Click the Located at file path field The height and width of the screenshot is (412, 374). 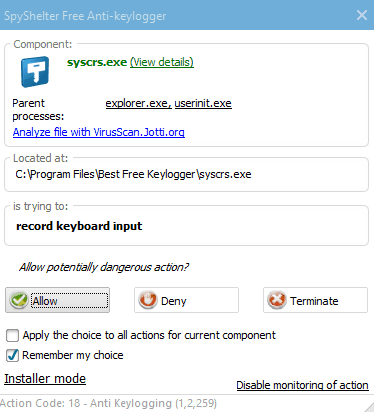(186, 174)
